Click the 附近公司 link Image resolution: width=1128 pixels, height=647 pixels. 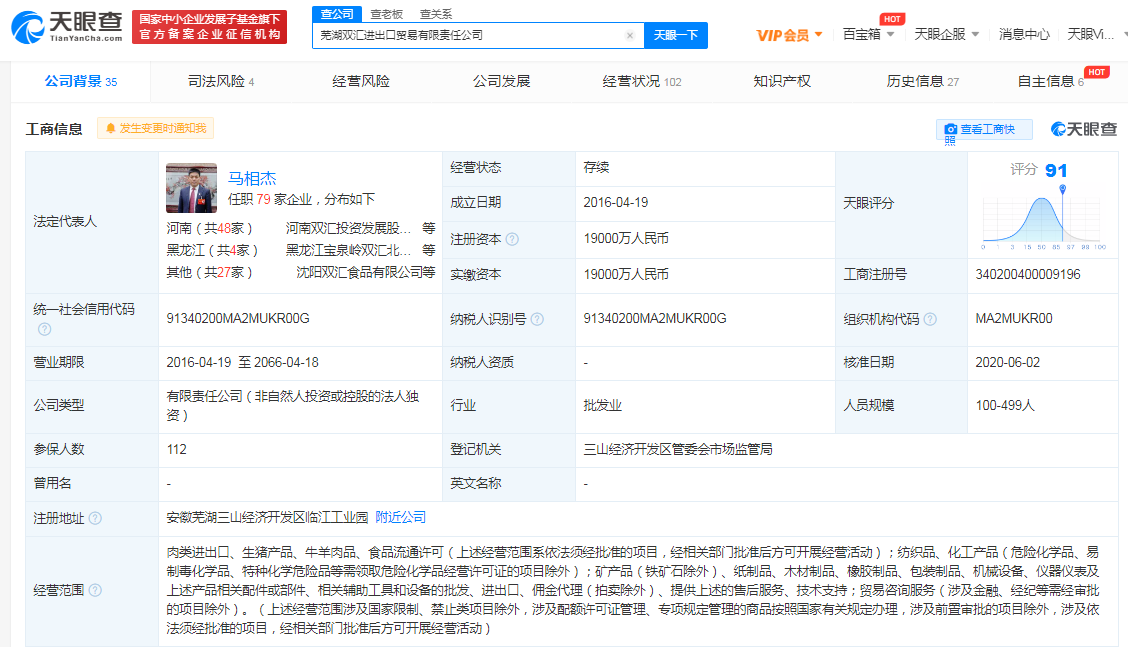click(401, 517)
